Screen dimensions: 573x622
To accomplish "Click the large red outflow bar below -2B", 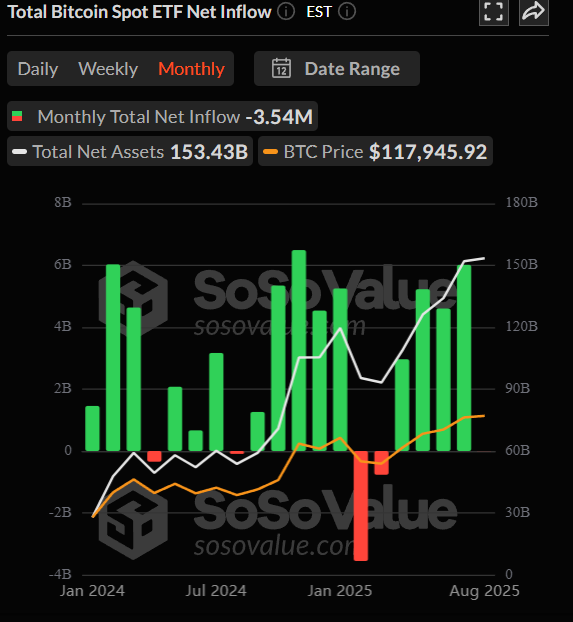I will (x=361, y=506).
